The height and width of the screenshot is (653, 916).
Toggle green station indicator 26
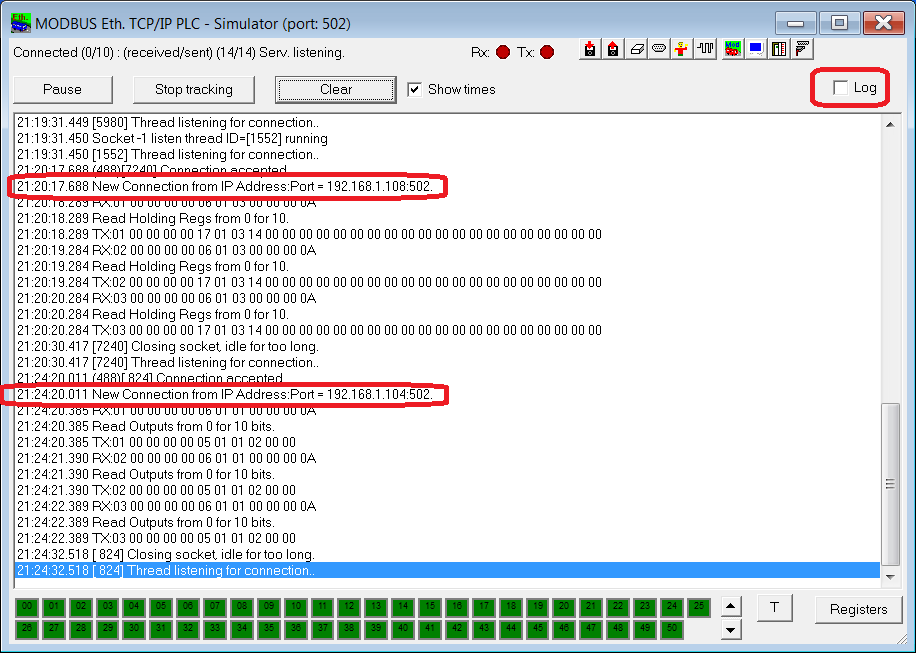click(27, 629)
